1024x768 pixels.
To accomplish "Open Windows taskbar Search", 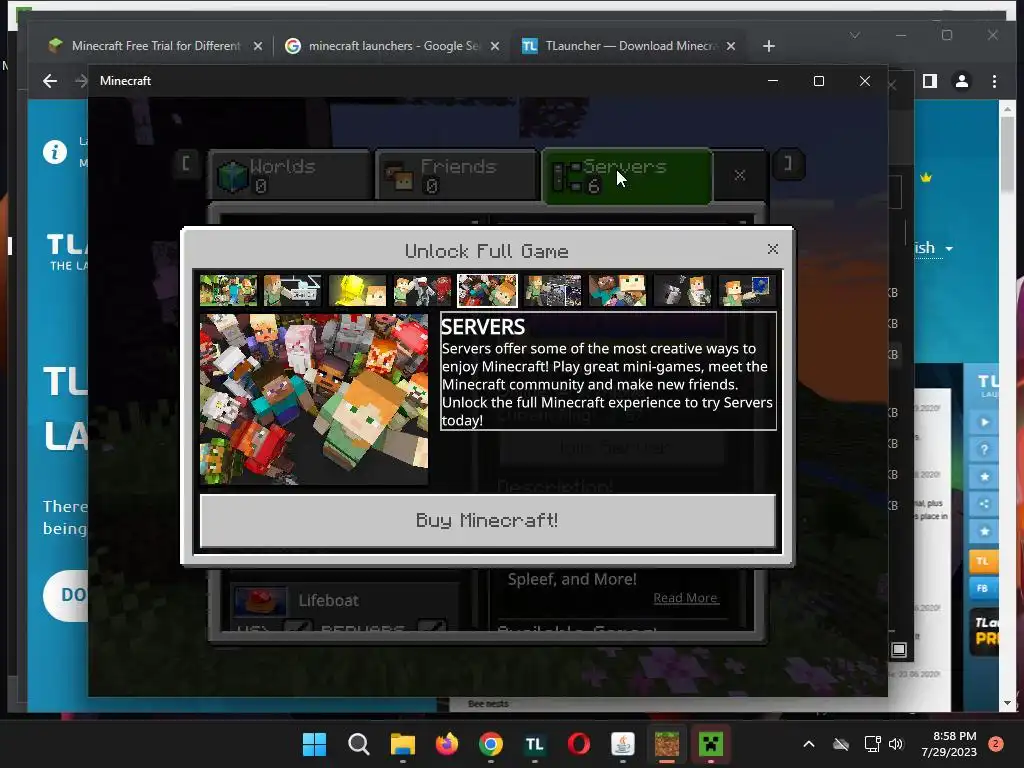I will 359,744.
